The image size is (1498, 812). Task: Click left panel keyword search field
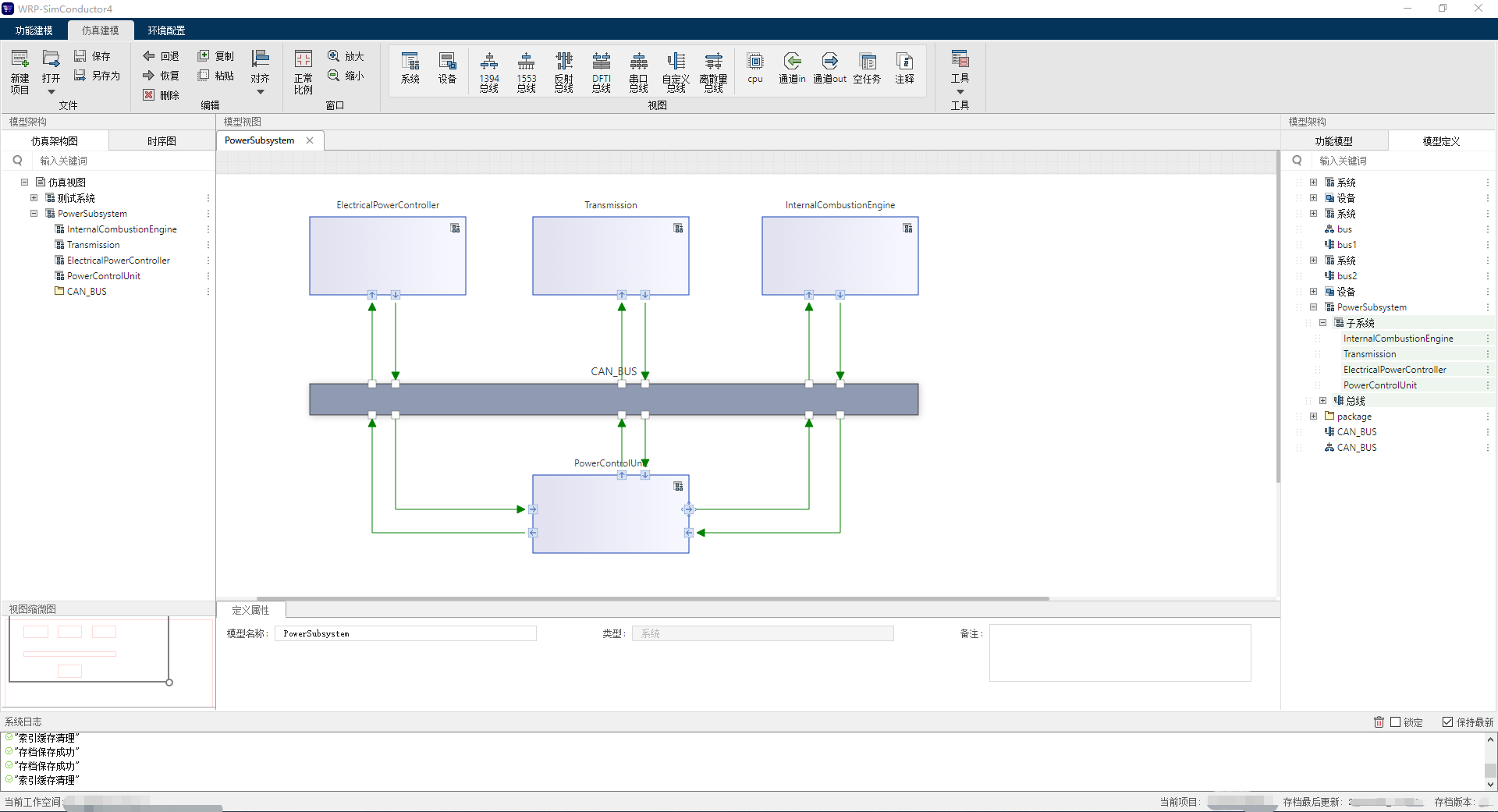[125, 161]
